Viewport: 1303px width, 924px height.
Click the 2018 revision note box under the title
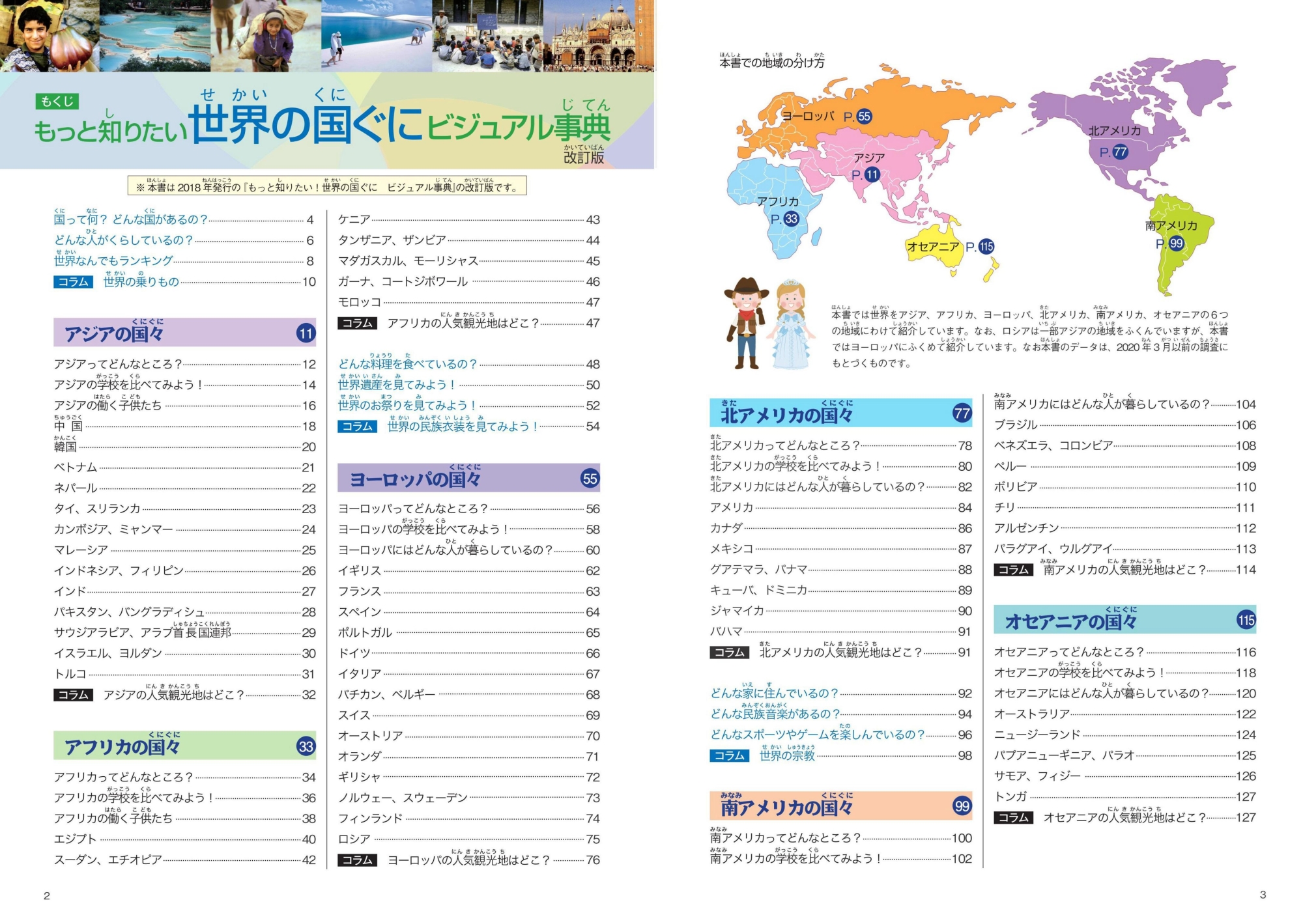coord(327,186)
